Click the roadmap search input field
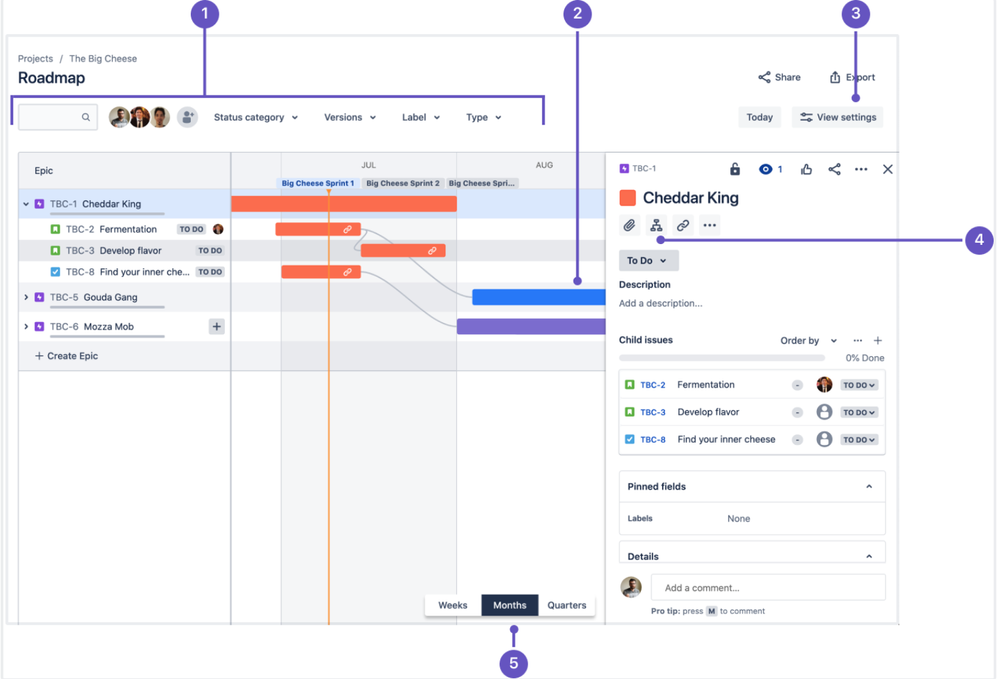 point(58,117)
